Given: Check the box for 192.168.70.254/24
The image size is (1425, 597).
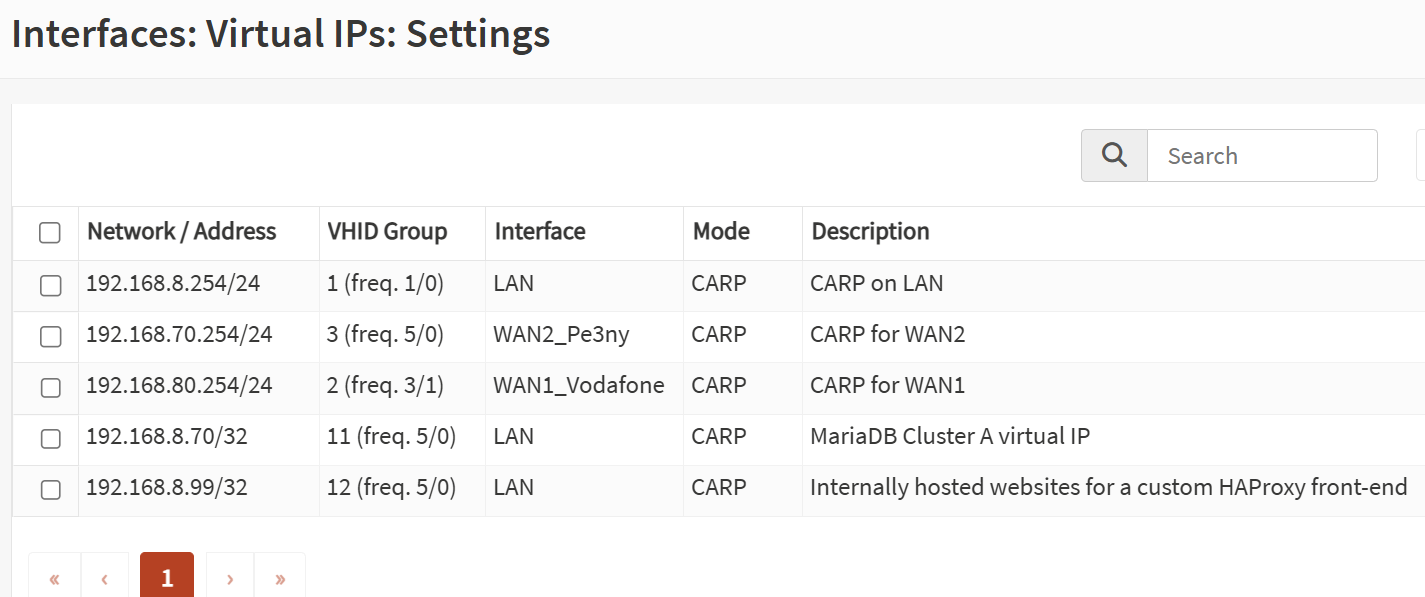Looking at the screenshot, I should [x=50, y=336].
